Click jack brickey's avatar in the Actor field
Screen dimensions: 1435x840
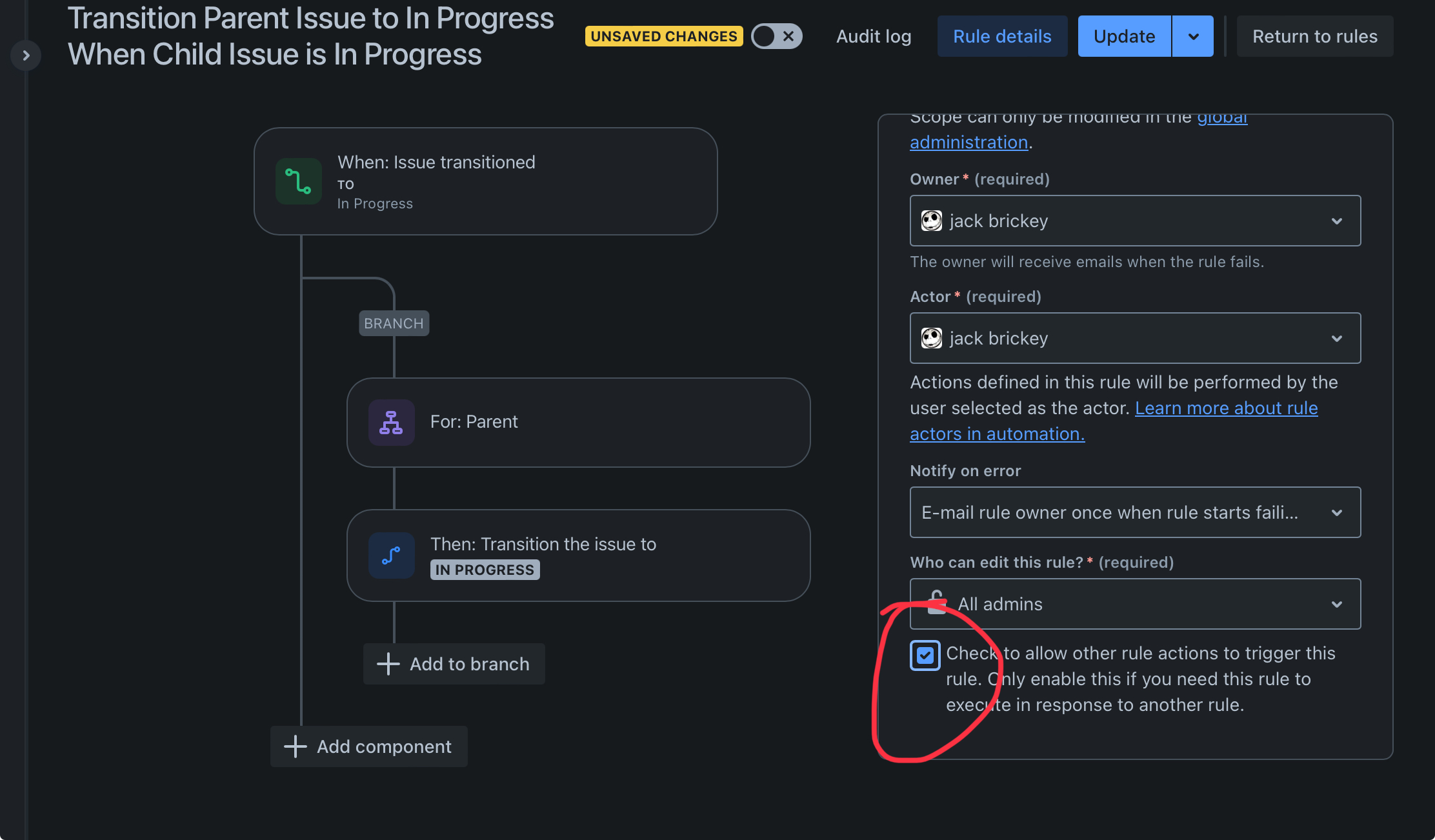pos(931,338)
